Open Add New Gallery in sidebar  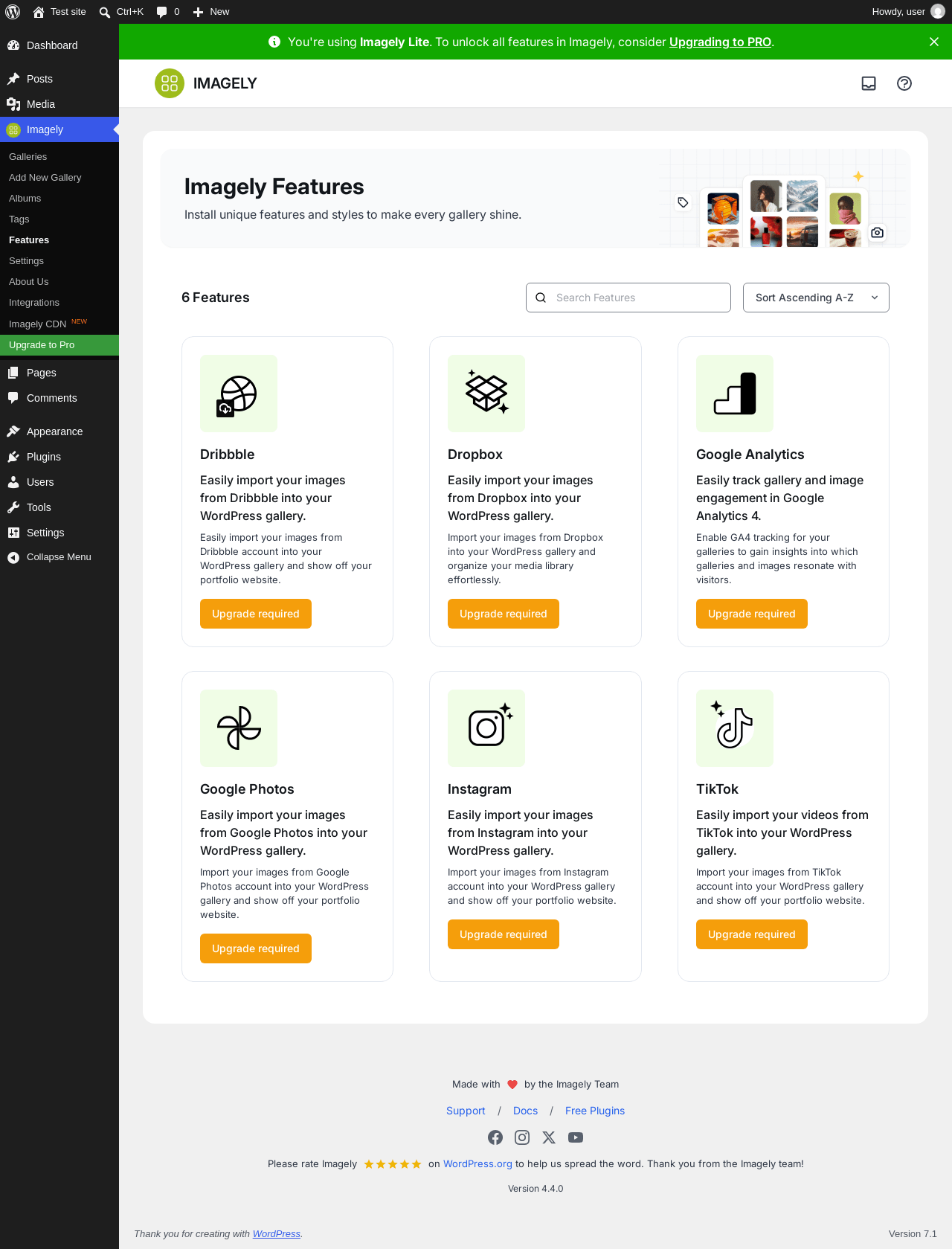[x=45, y=178]
